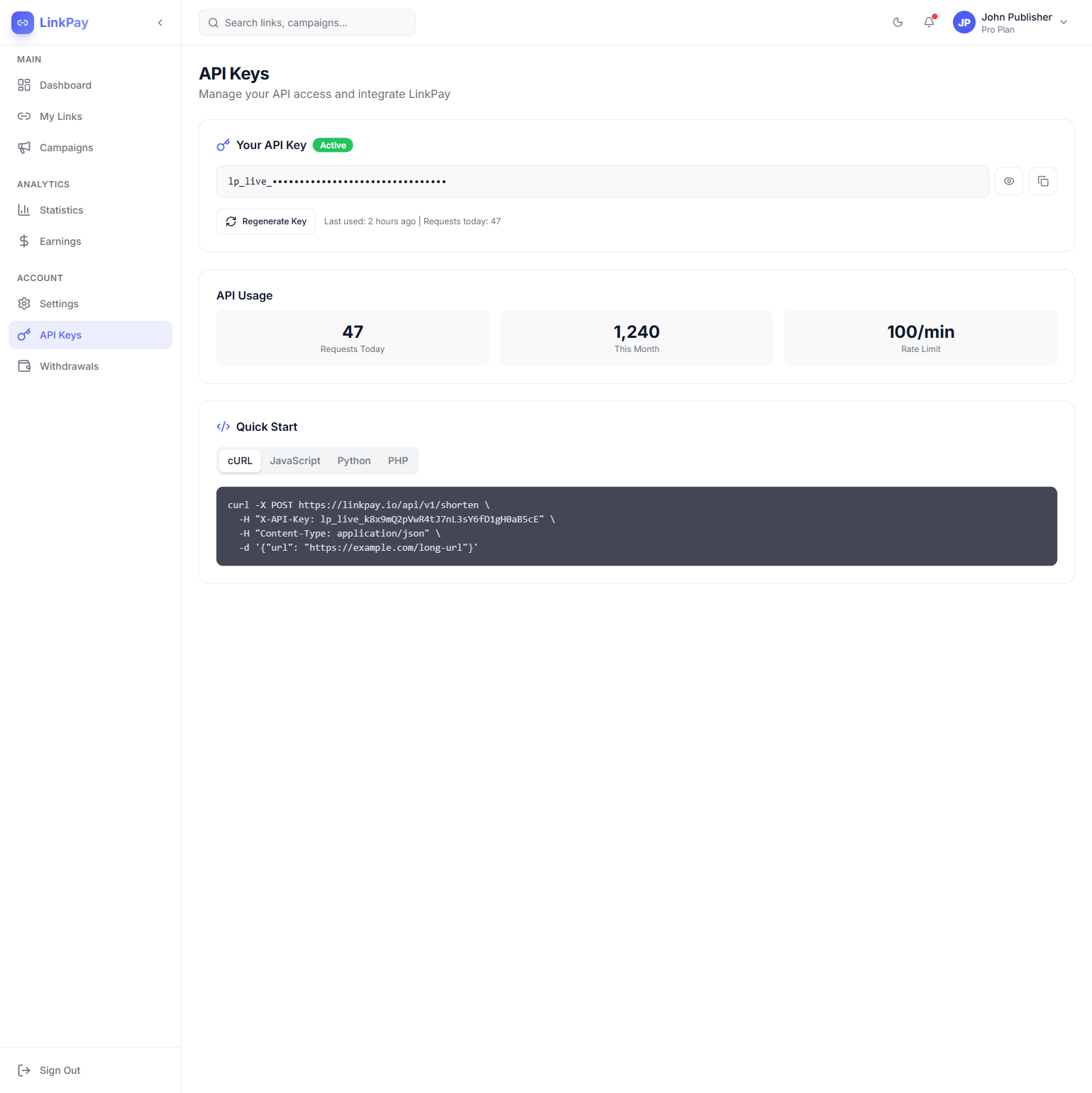Toggle dark mode with moon icon
Screen dimensions: 1092x1093
point(898,23)
